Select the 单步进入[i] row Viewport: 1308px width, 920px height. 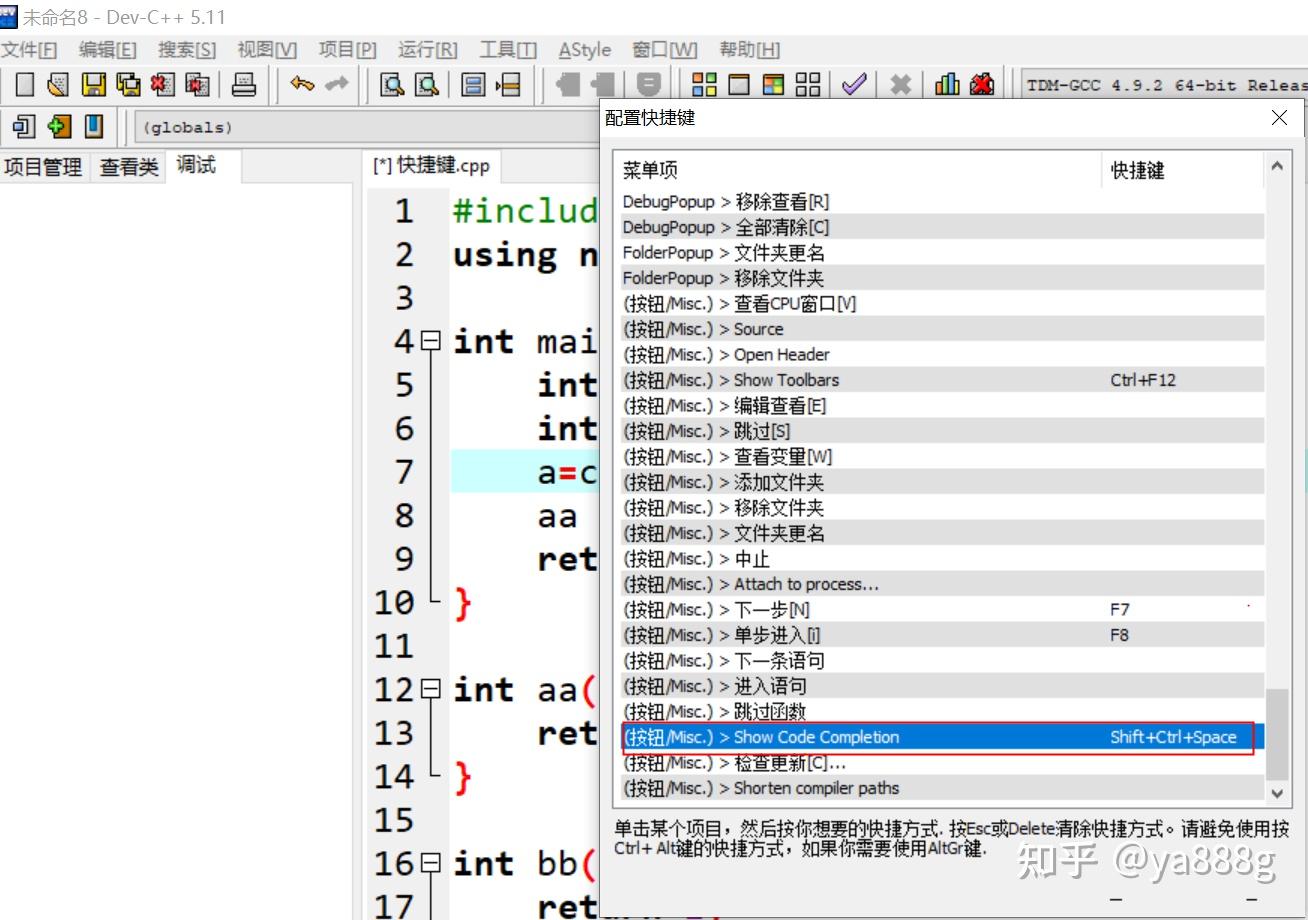[942, 635]
